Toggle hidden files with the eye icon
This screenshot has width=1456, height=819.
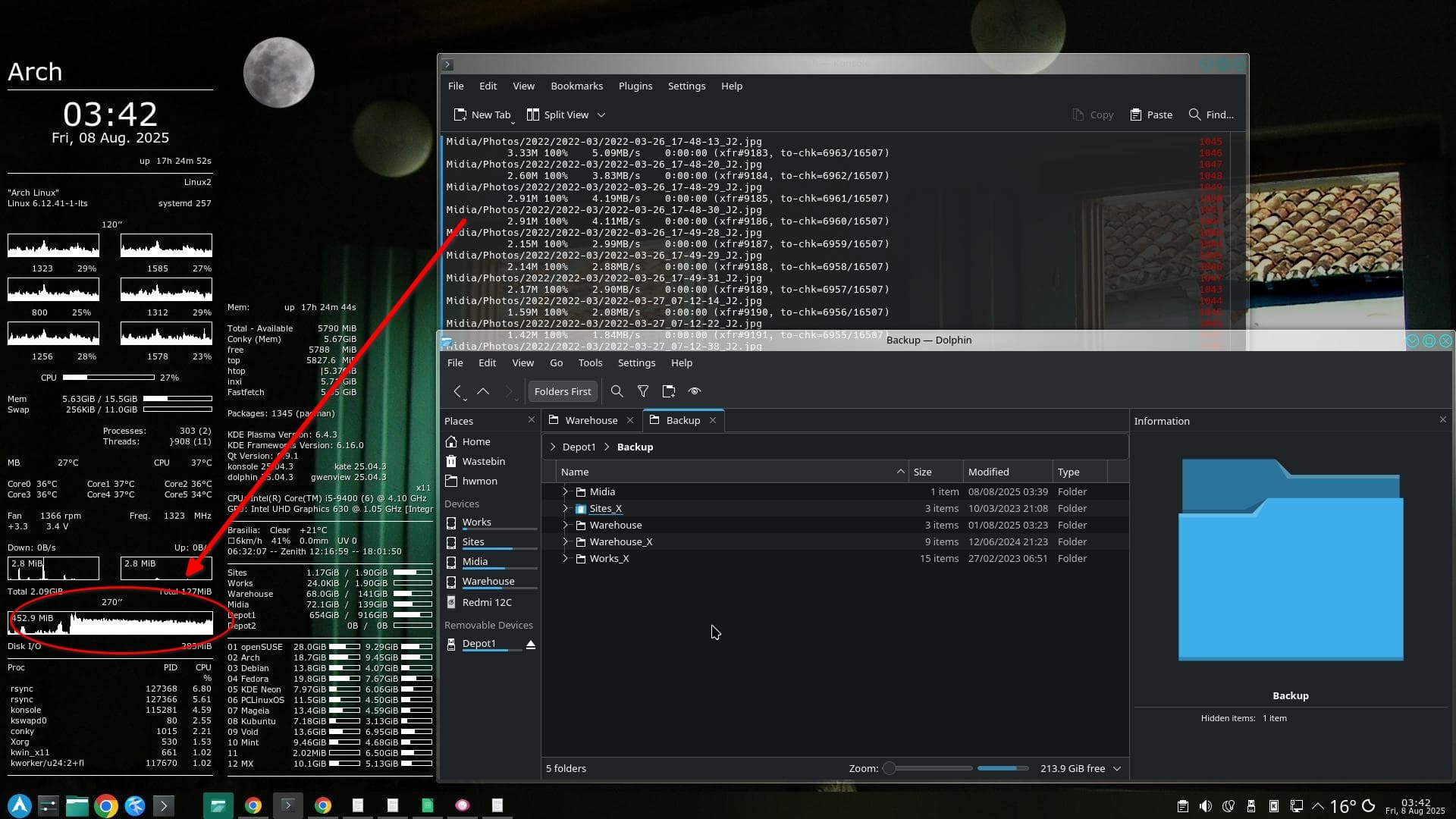coord(694,391)
